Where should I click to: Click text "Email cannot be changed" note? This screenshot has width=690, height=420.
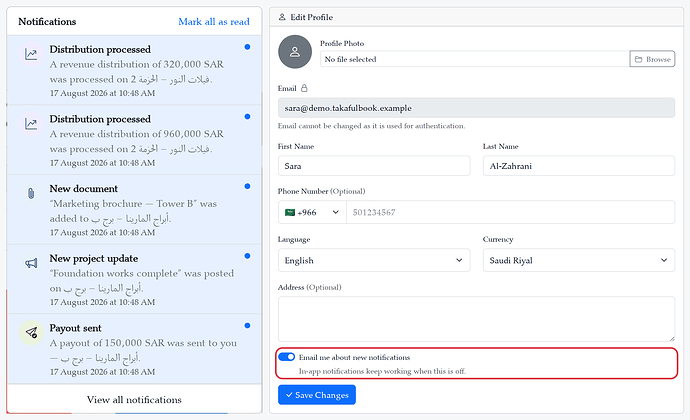[x=371, y=126]
